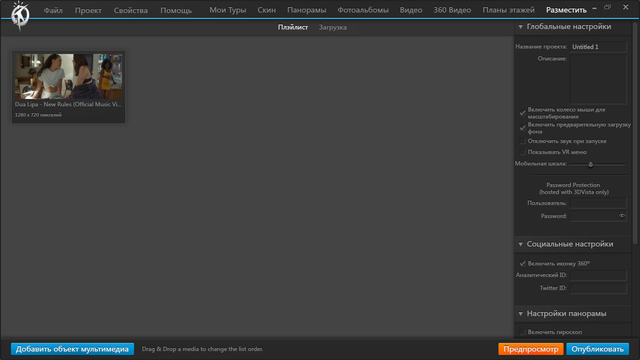Select the Dua Lipa New Rules video thumbnail
This screenshot has height=360, width=640.
point(68,87)
